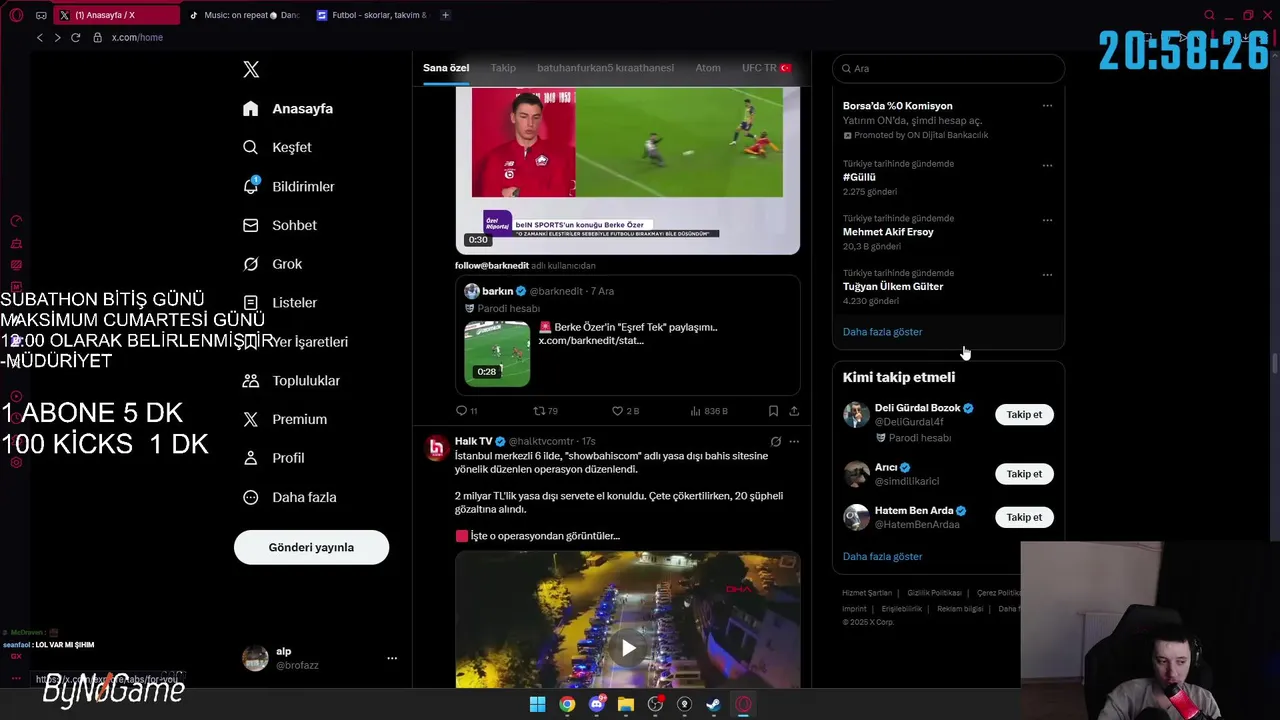Screen dimensions: 1280x720
Task: Open browser search icon in title bar
Action: coord(1209,15)
